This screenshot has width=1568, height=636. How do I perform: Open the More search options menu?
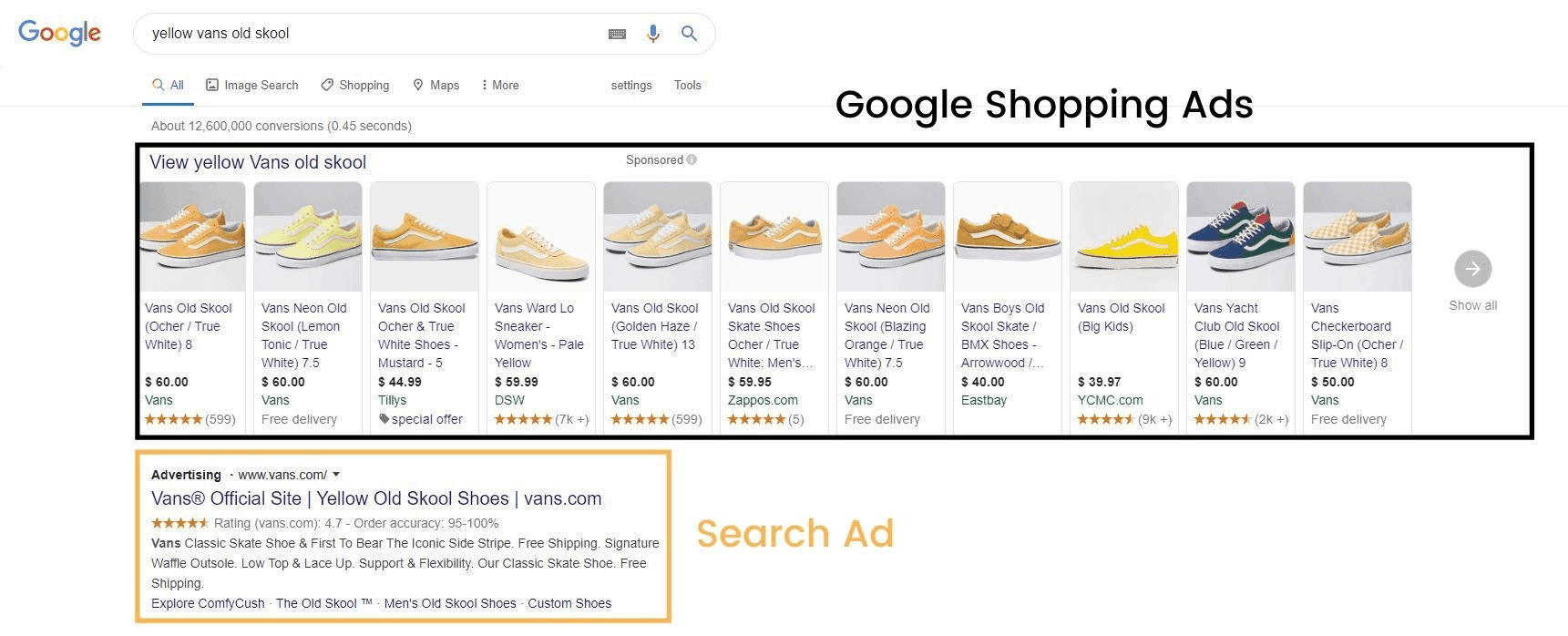pos(499,85)
